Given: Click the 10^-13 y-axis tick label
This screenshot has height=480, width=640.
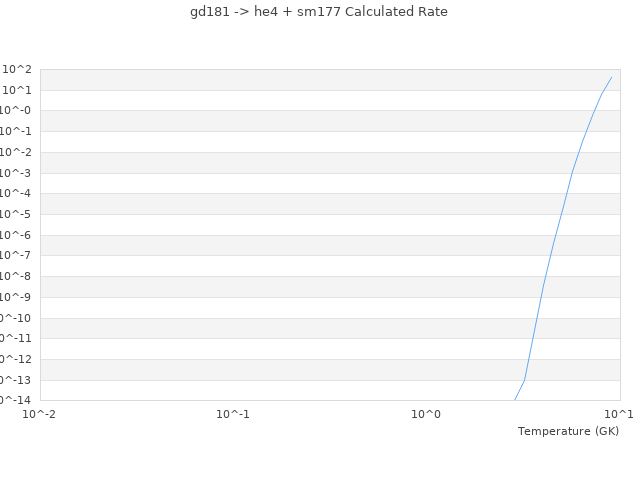Looking at the screenshot, I should (14, 380).
